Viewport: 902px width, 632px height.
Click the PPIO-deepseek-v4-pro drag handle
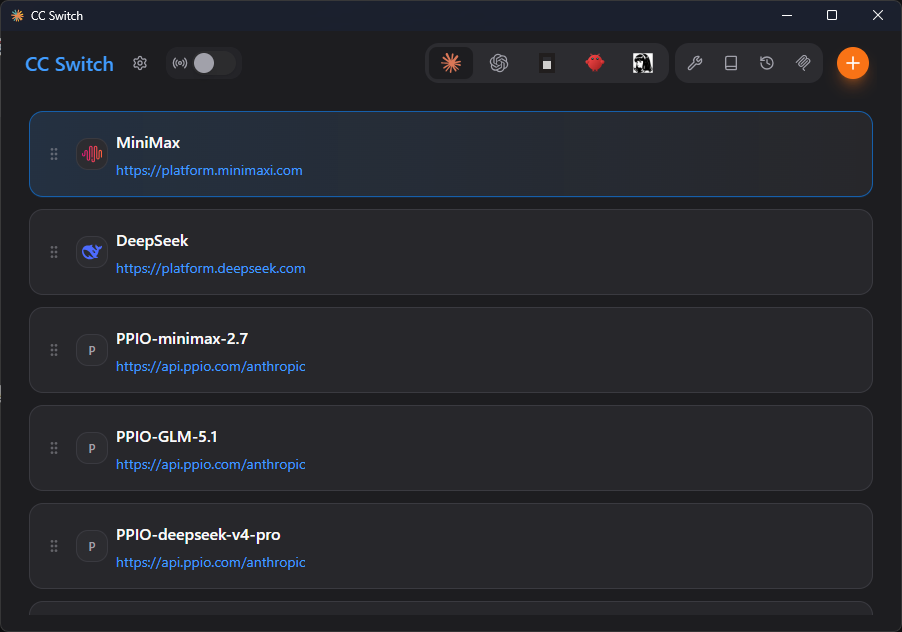pos(53,546)
